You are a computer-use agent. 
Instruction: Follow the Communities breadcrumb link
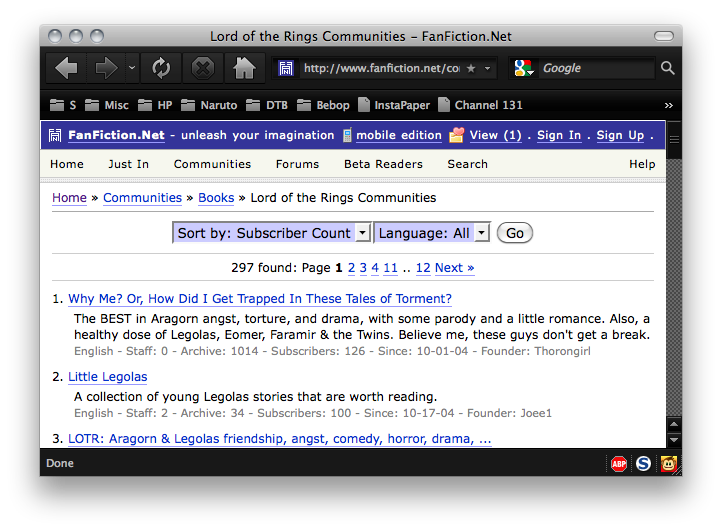[x=142, y=198]
